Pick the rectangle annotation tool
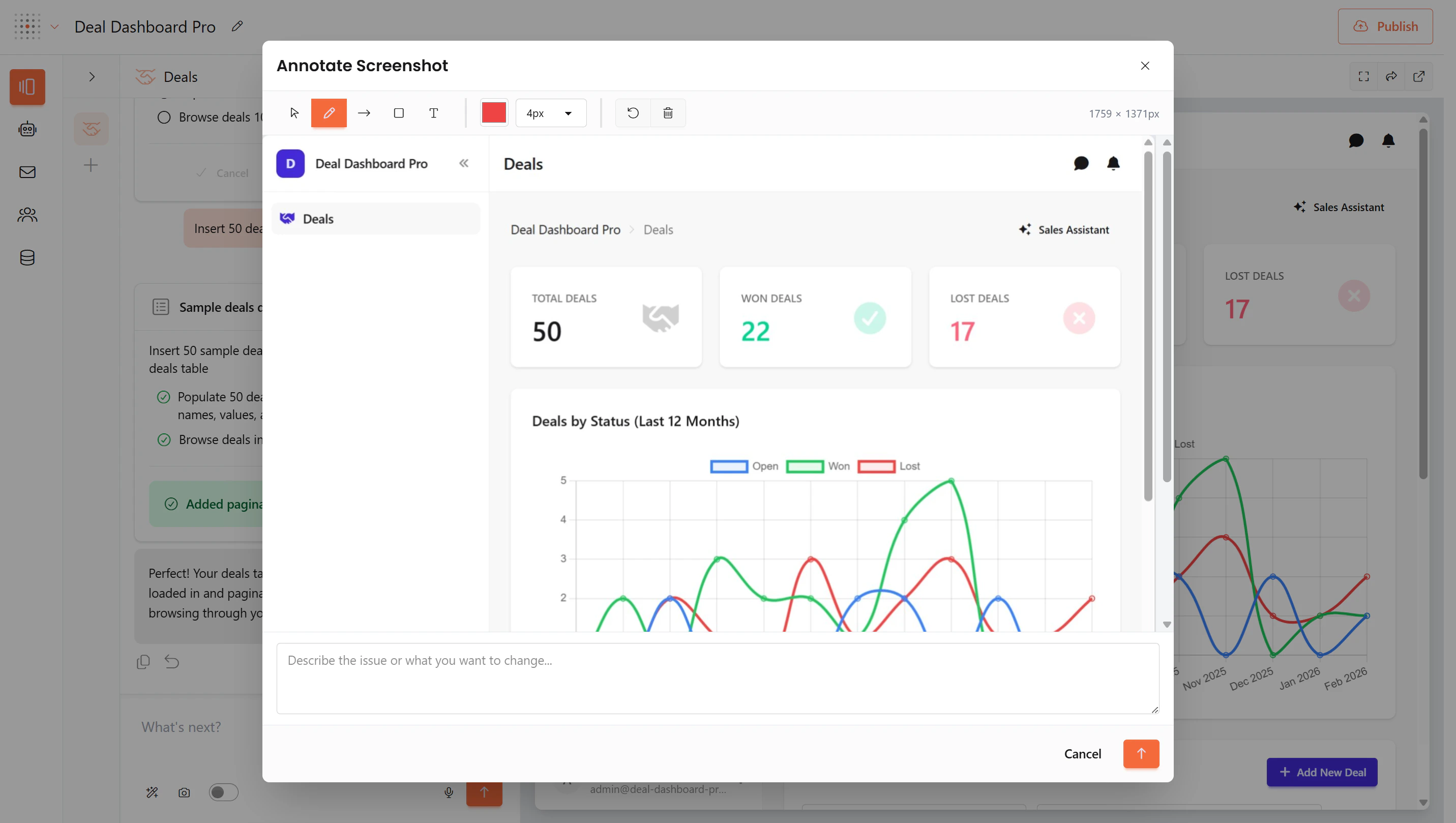The image size is (1456, 823). (399, 113)
